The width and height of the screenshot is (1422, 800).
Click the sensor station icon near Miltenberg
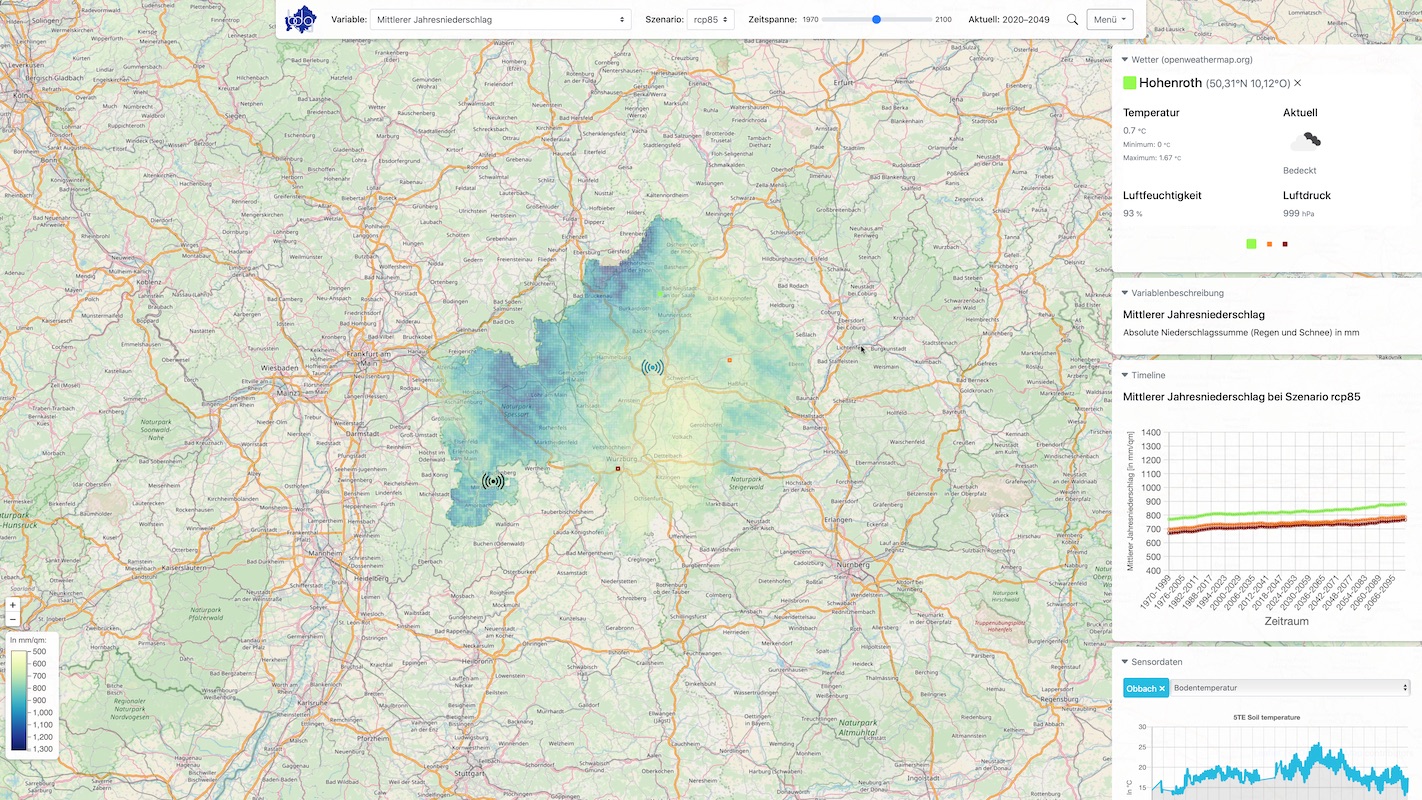[493, 481]
